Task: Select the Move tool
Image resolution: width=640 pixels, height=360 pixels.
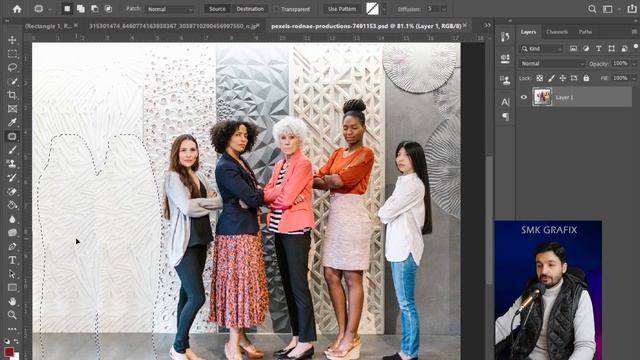Action: point(12,40)
